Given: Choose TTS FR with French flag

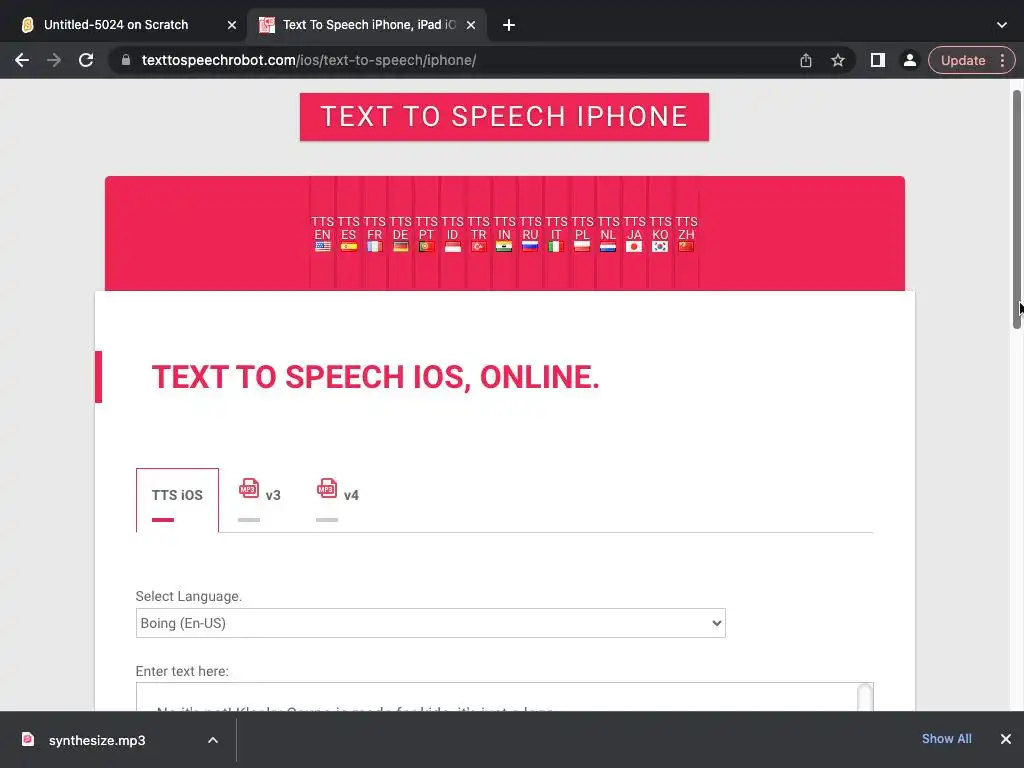Looking at the screenshot, I should click(375, 234).
